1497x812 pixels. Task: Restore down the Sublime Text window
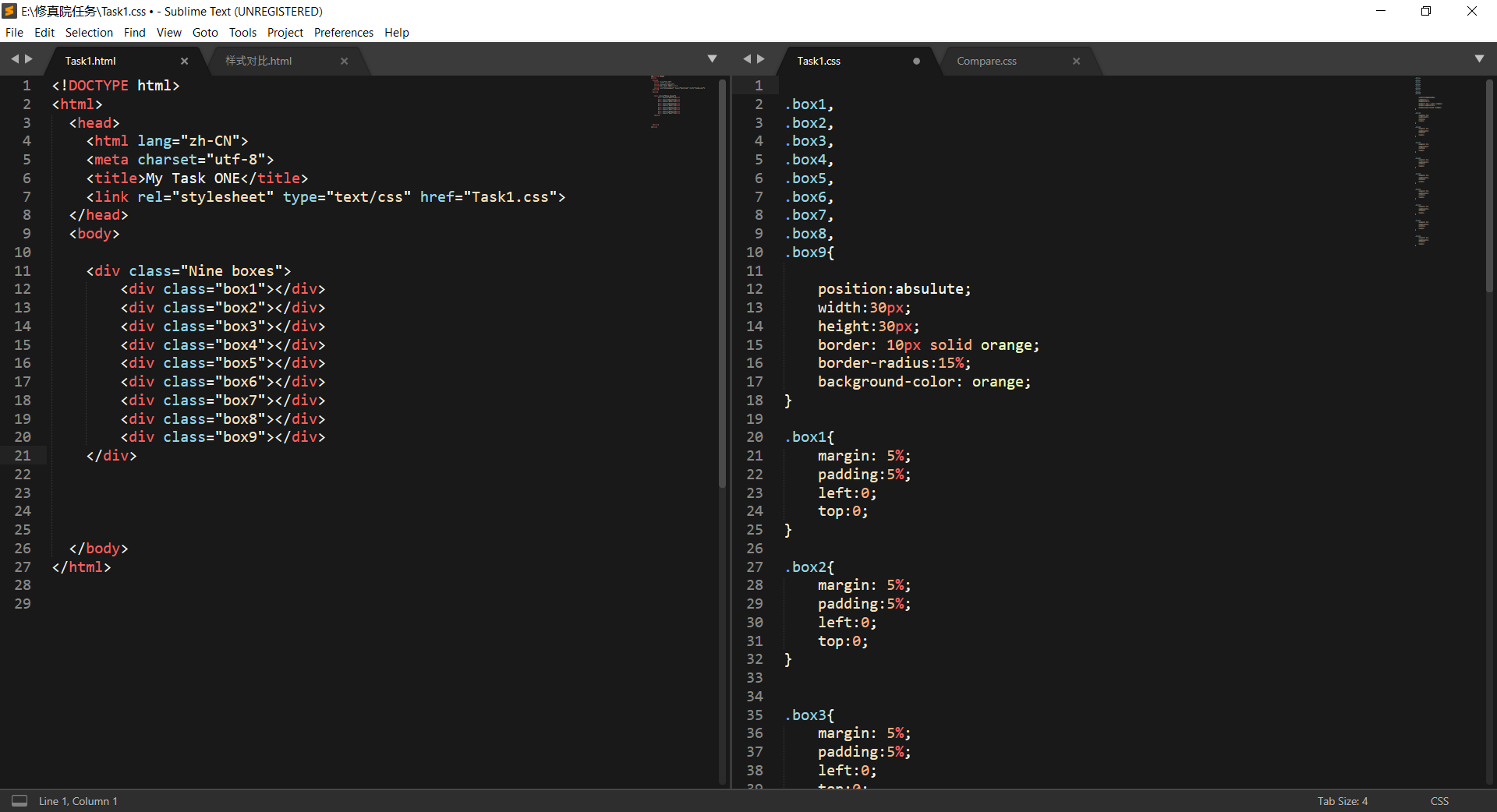pyautogui.click(x=1426, y=11)
